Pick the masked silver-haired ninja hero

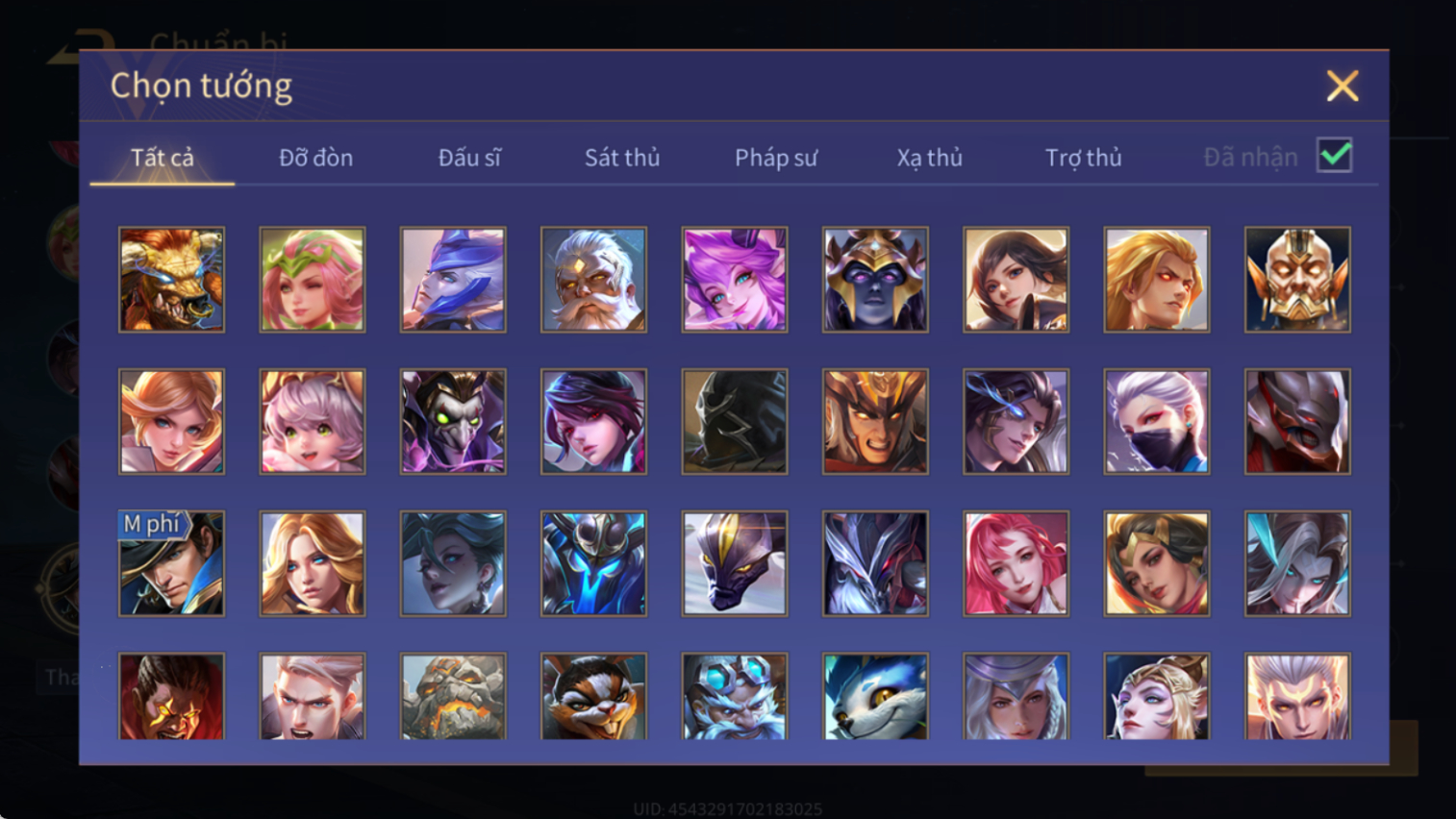[x=1157, y=422]
